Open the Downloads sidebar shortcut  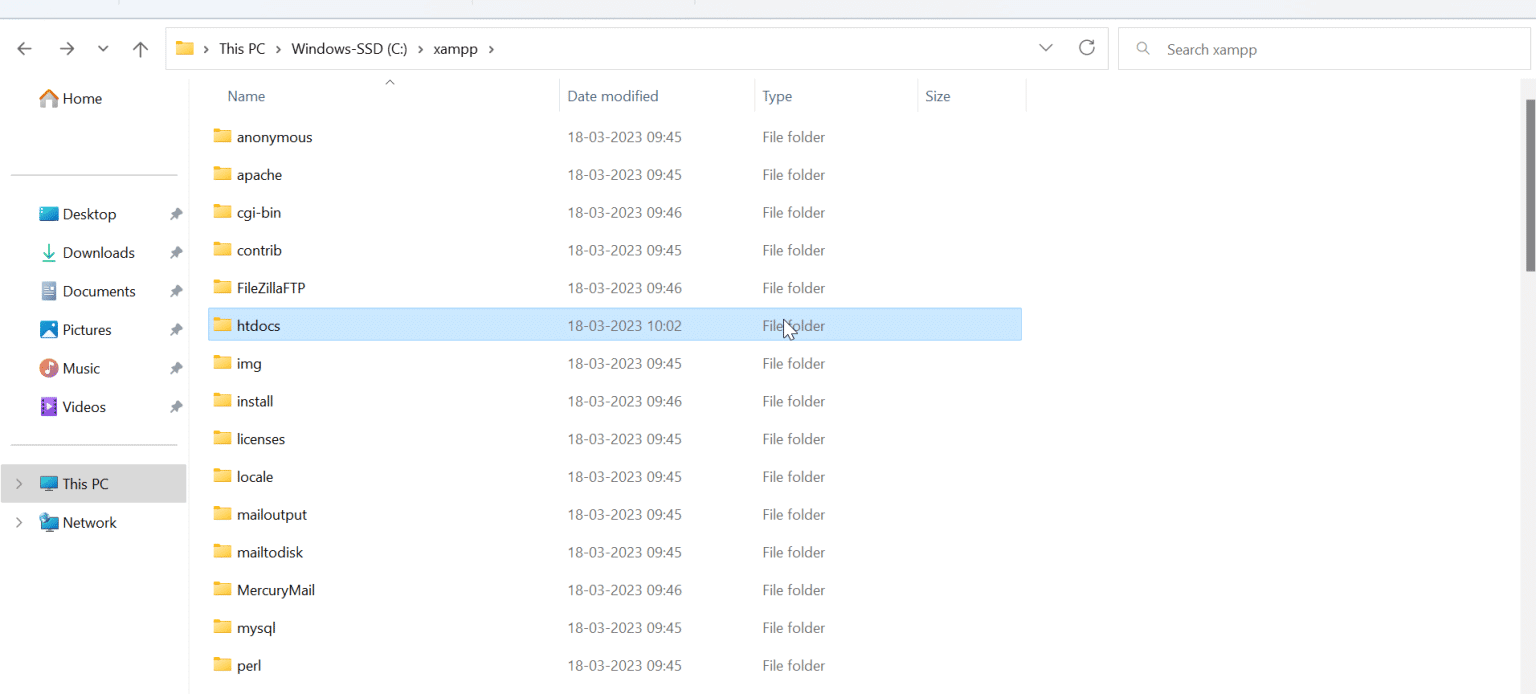pyautogui.click(x=97, y=252)
